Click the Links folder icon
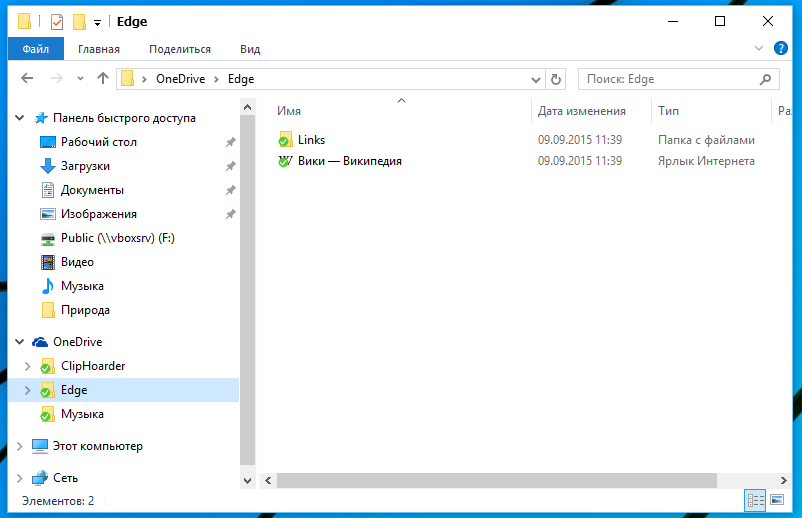 285,140
